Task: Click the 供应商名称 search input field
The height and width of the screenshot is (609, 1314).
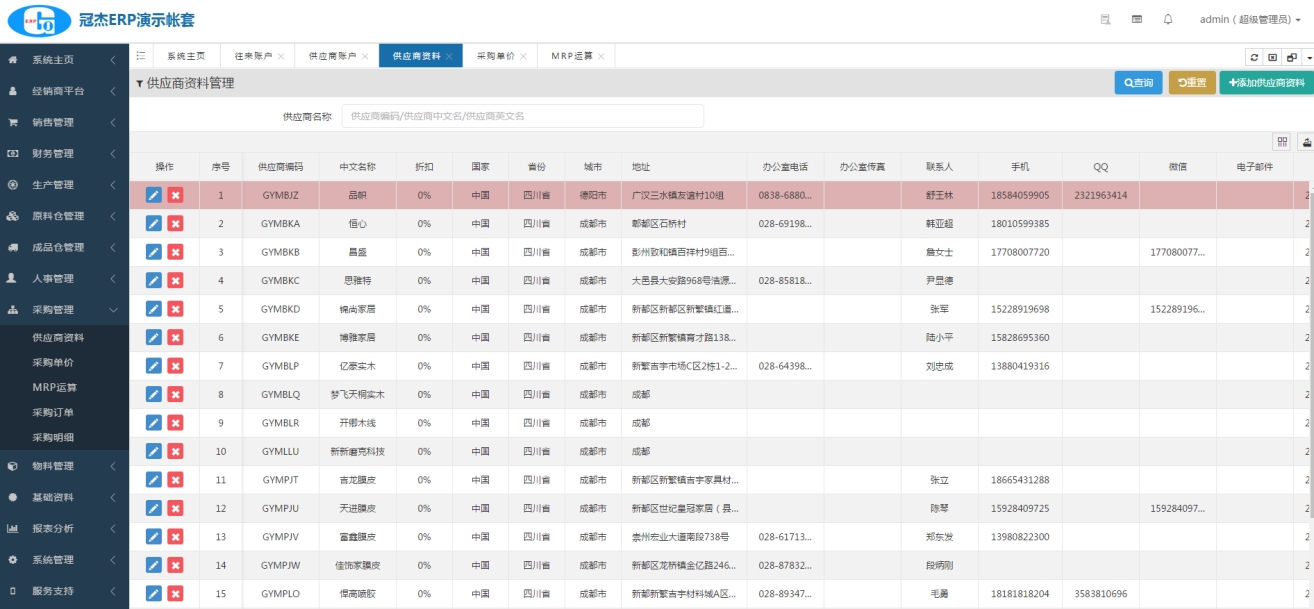Action: point(522,116)
